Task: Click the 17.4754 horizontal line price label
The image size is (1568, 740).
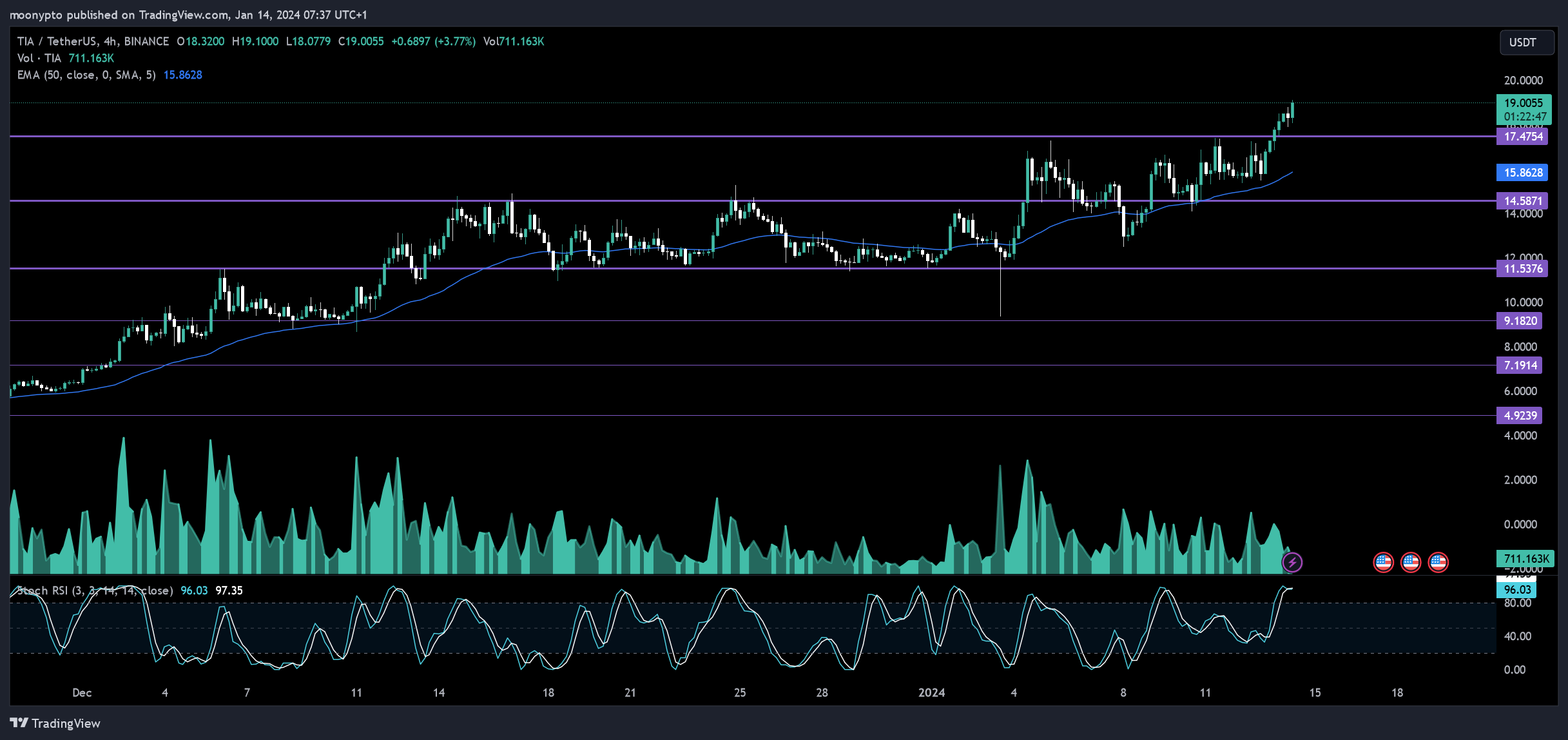Action: tap(1524, 137)
